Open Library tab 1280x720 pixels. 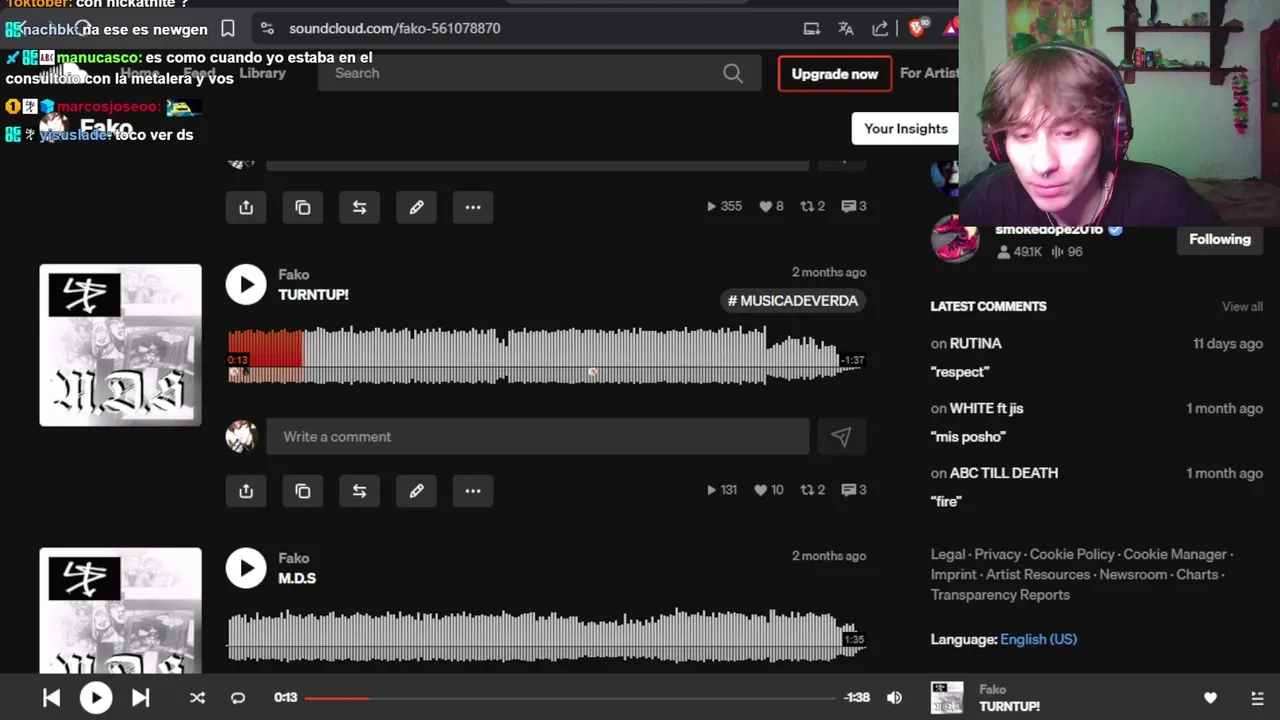click(262, 73)
